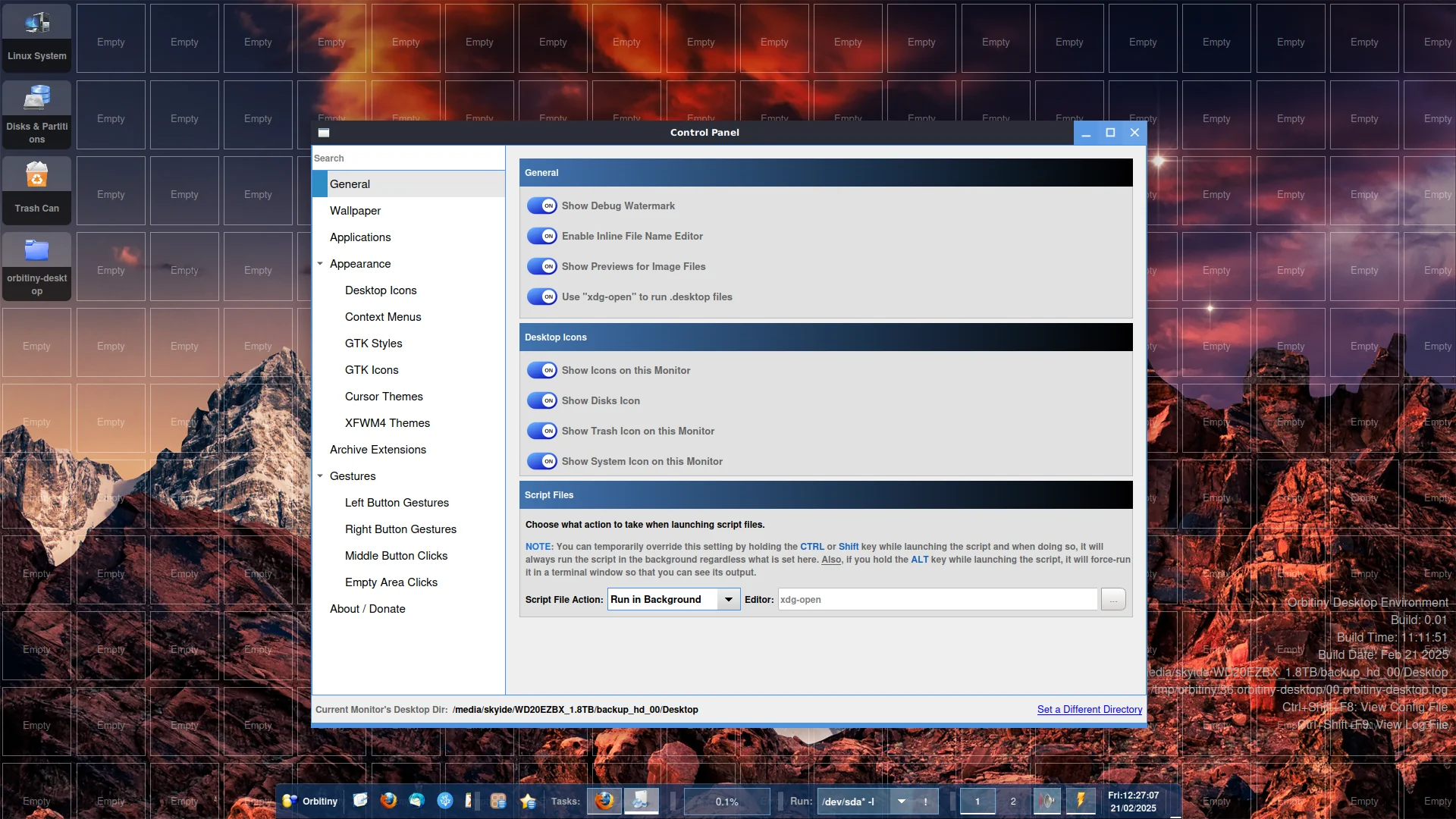Click the Orbitiny start menu button
This screenshot has width=1456, height=819.
click(310, 801)
